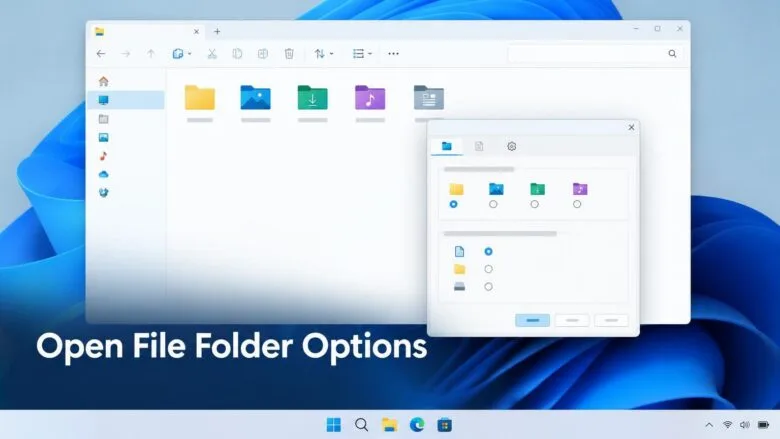Open the Pictures sidebar item

pos(103,137)
